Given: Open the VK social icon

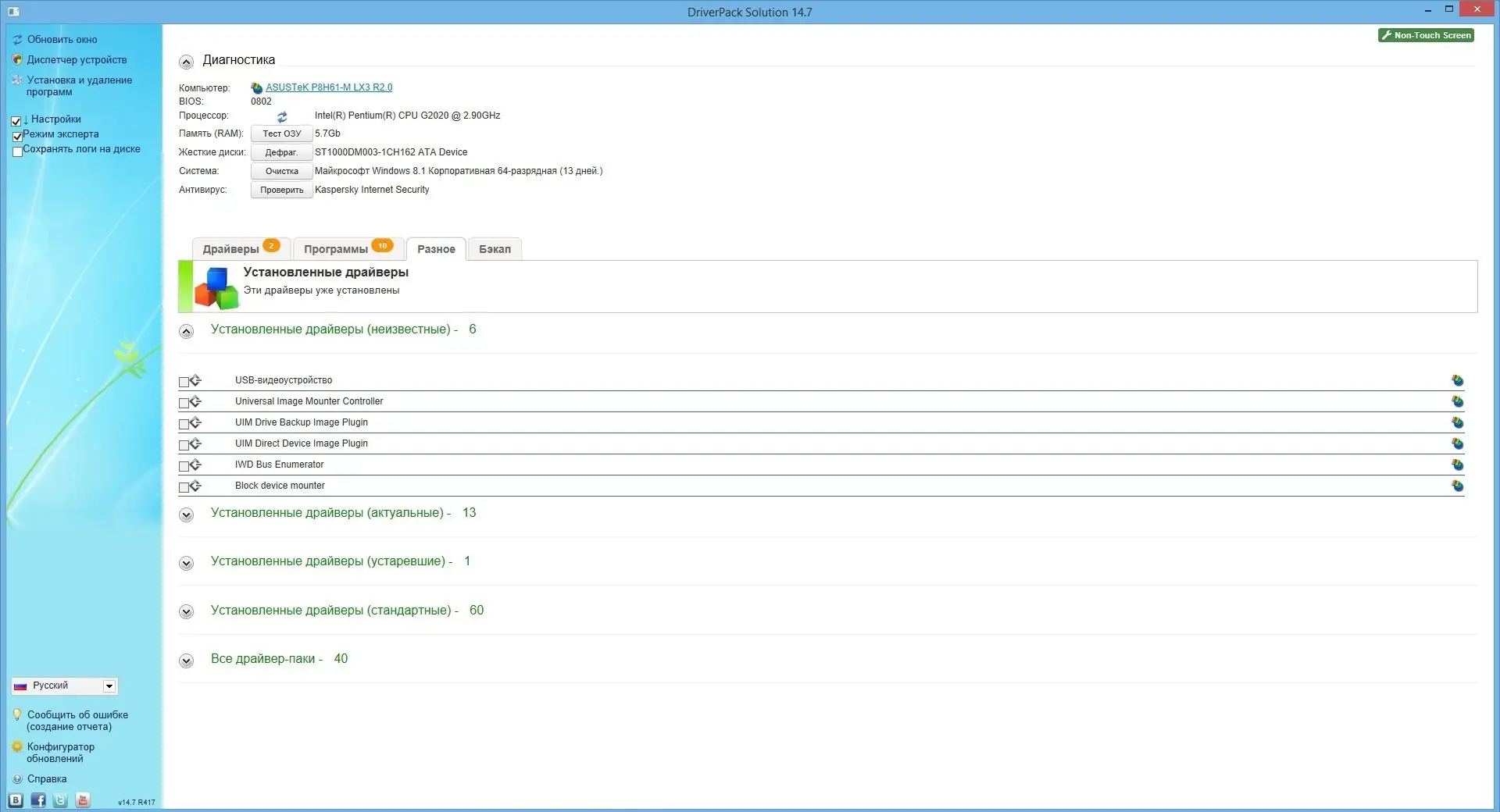Looking at the screenshot, I should pyautogui.click(x=16, y=800).
